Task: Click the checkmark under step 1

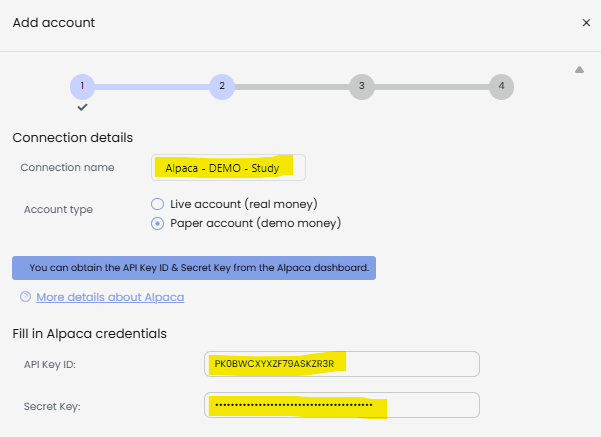Action: coord(82,107)
